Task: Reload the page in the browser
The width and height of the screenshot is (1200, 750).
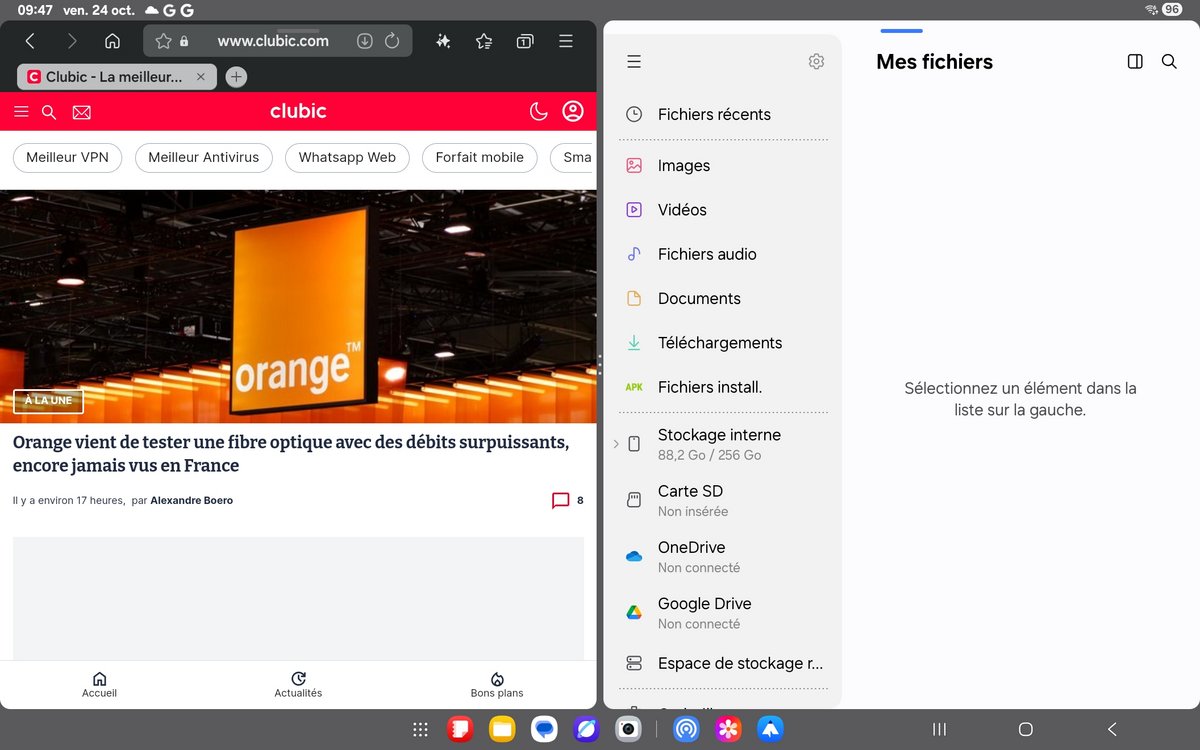Action: tap(392, 41)
